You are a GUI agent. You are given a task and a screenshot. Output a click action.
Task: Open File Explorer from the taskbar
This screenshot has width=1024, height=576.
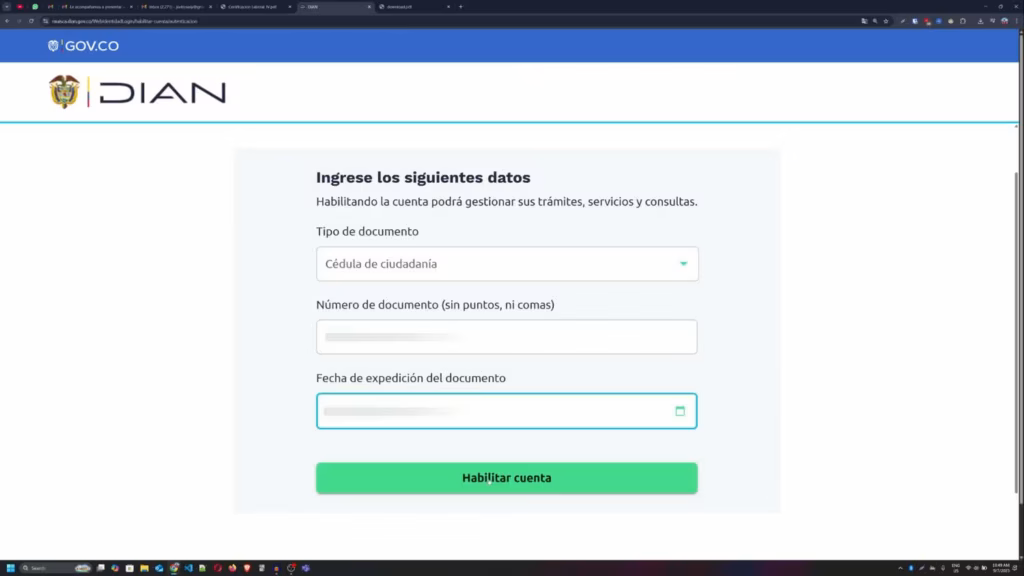[x=144, y=568]
